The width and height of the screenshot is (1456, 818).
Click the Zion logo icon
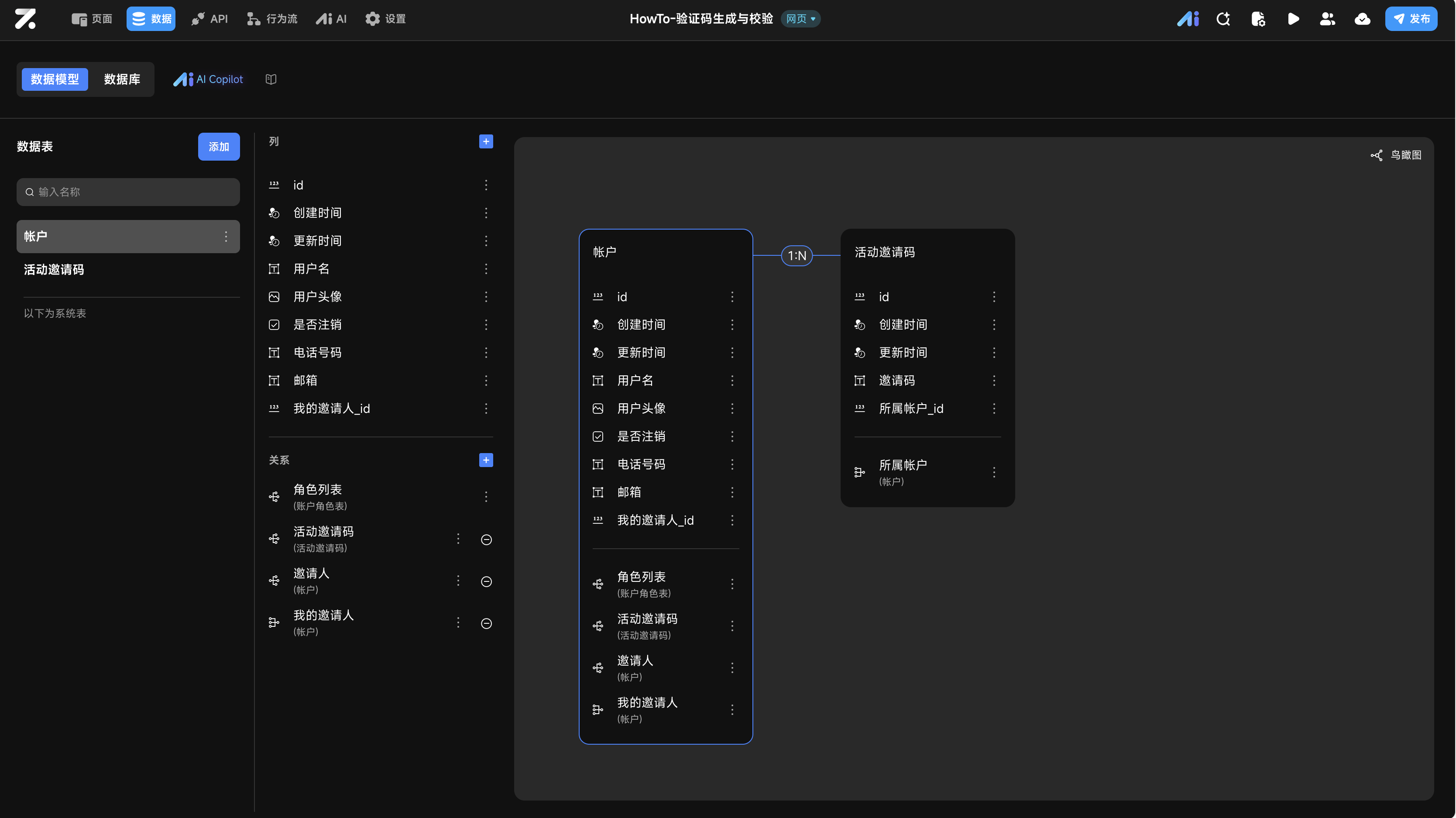pyautogui.click(x=25, y=19)
